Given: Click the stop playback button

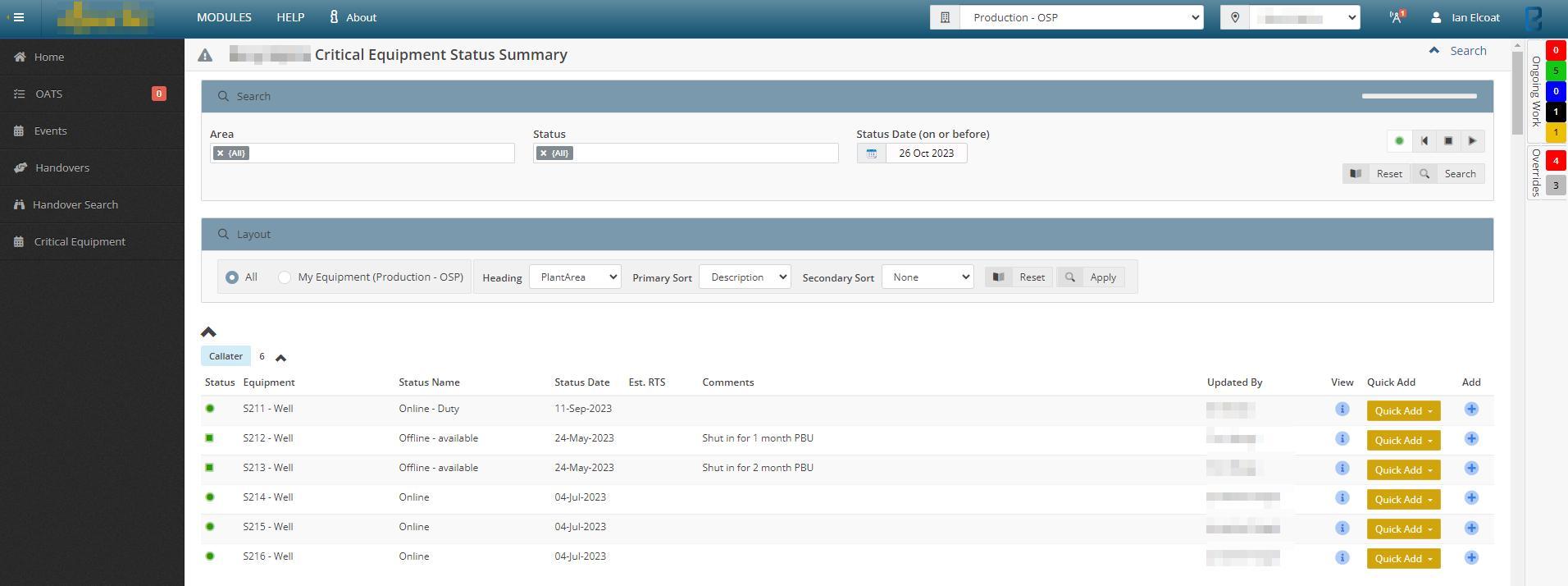Looking at the screenshot, I should pos(1448,141).
